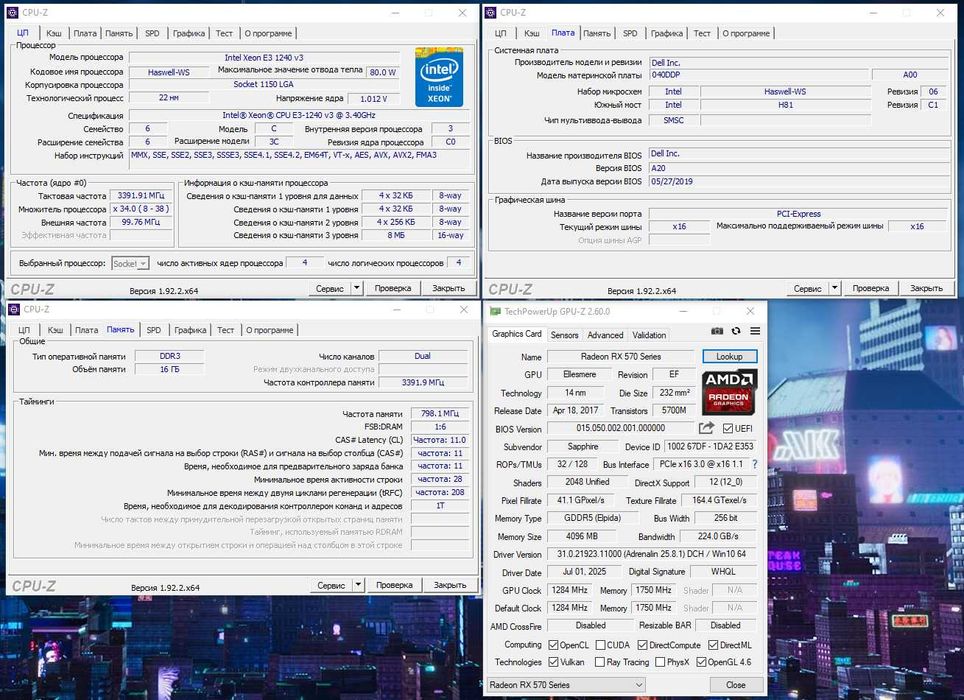The height and width of the screenshot is (700, 964).
Task: Click the Сервис button in the mainboard CPU-Z window
Action: [807, 288]
